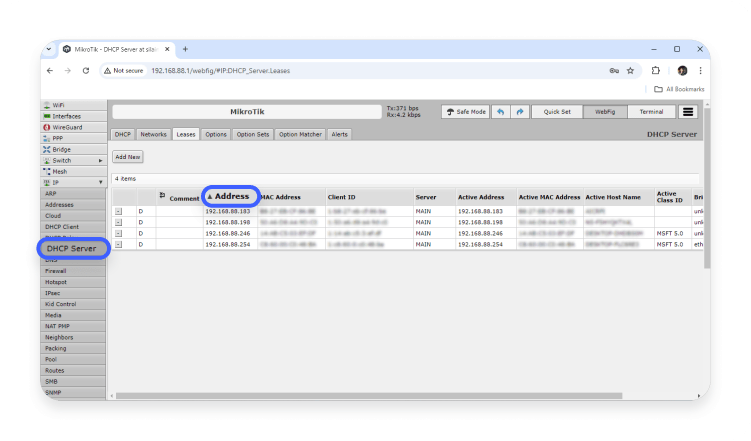
Task: Open the hamburger menu icon
Action: click(x=688, y=112)
